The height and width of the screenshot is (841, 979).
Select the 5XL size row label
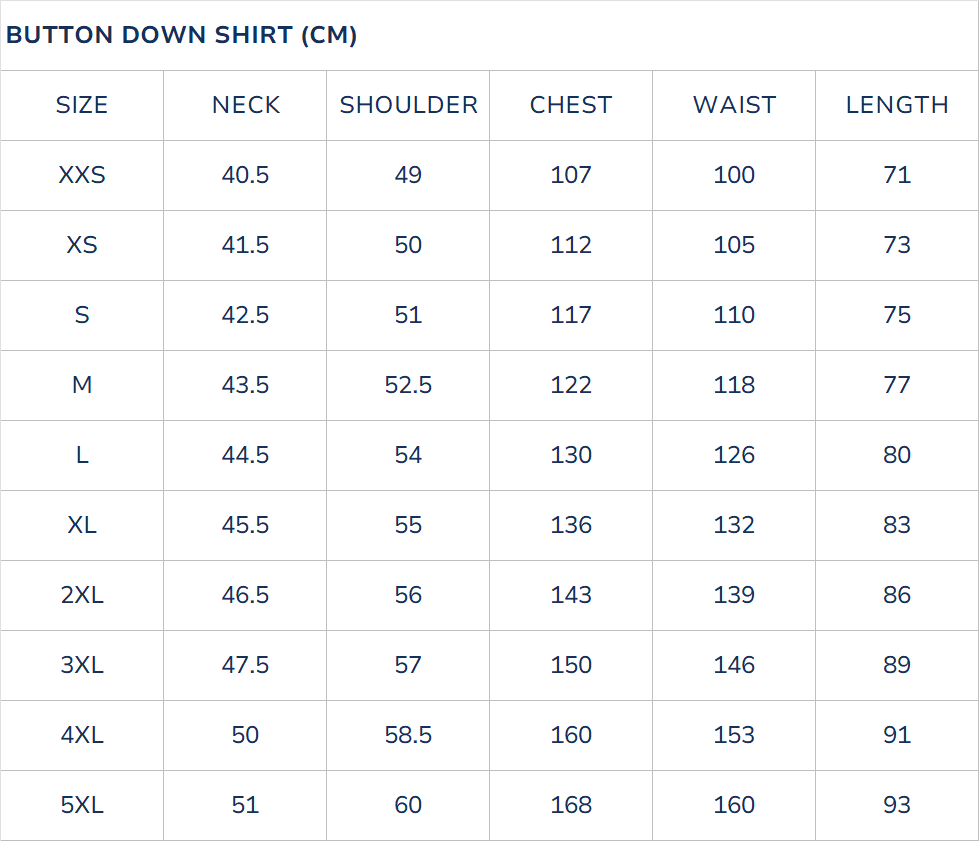[x=82, y=805]
